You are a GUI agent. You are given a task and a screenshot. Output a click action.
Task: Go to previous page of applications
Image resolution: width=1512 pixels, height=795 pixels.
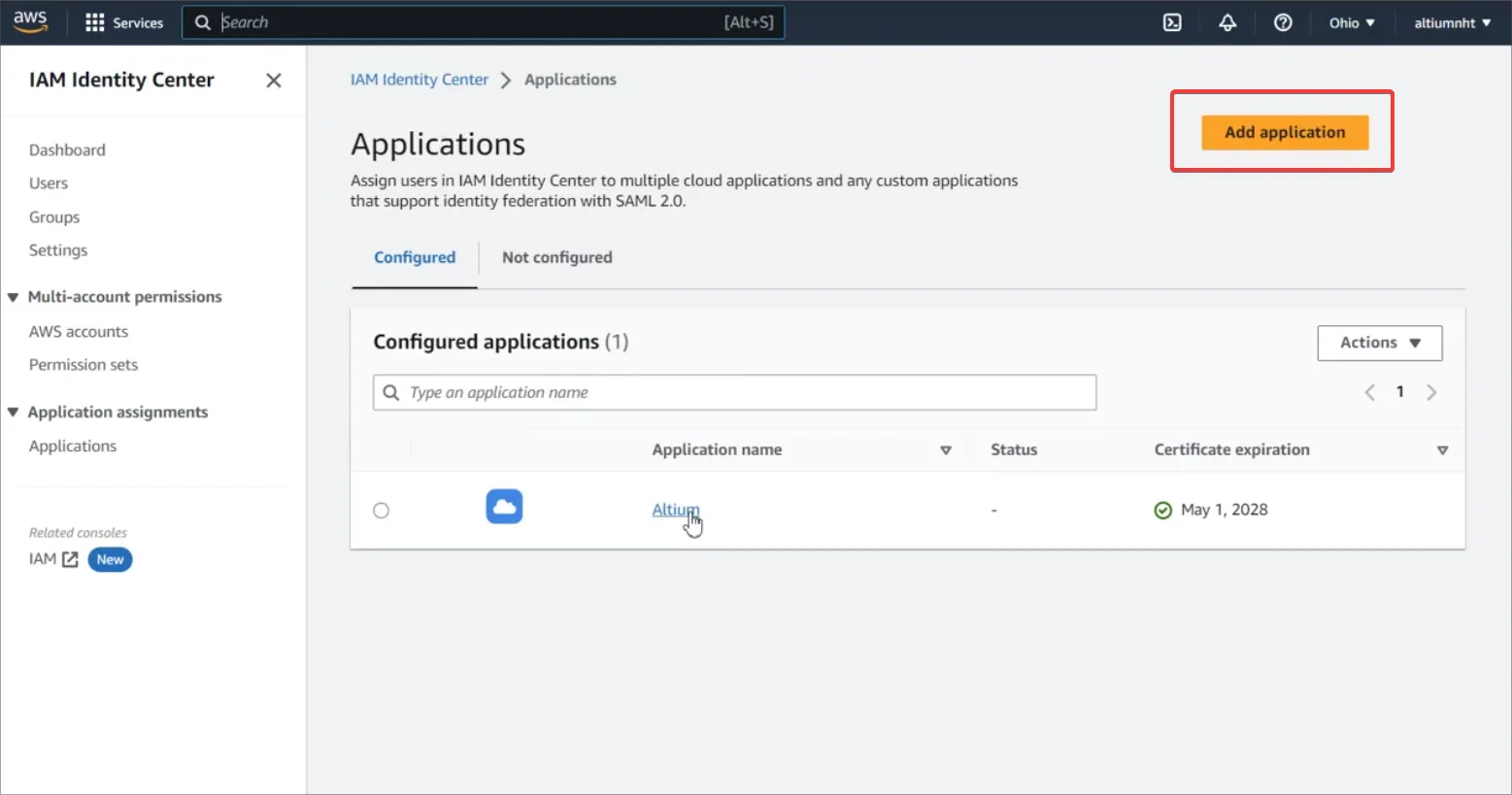1369,392
